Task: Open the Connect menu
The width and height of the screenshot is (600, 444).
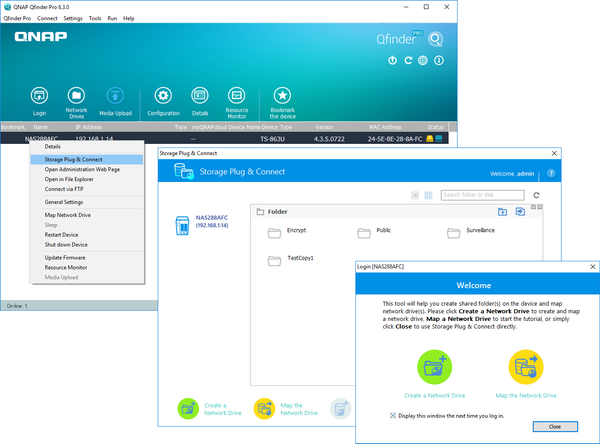Action: tap(47, 18)
